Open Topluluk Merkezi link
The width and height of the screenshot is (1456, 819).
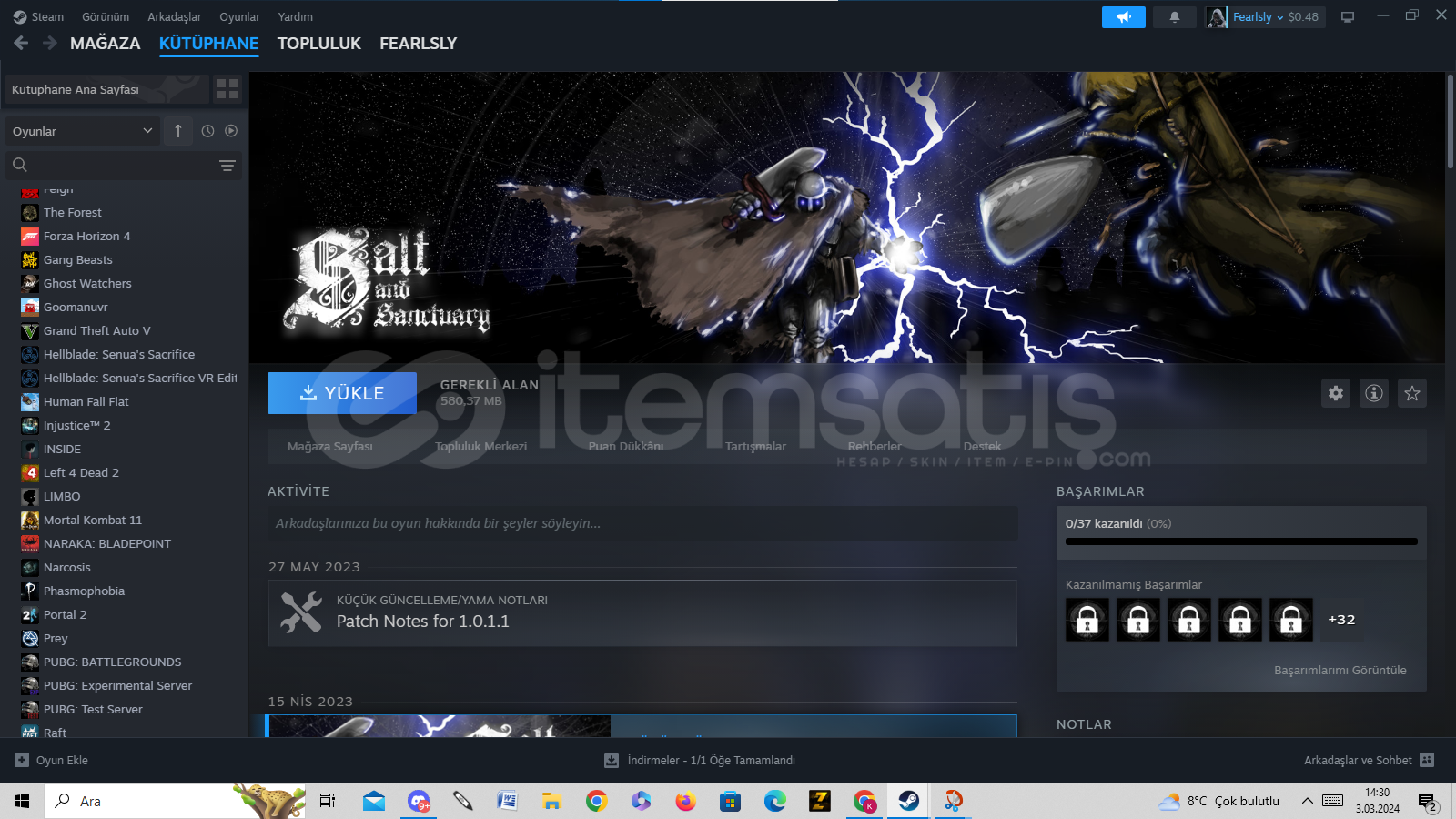pos(480,446)
